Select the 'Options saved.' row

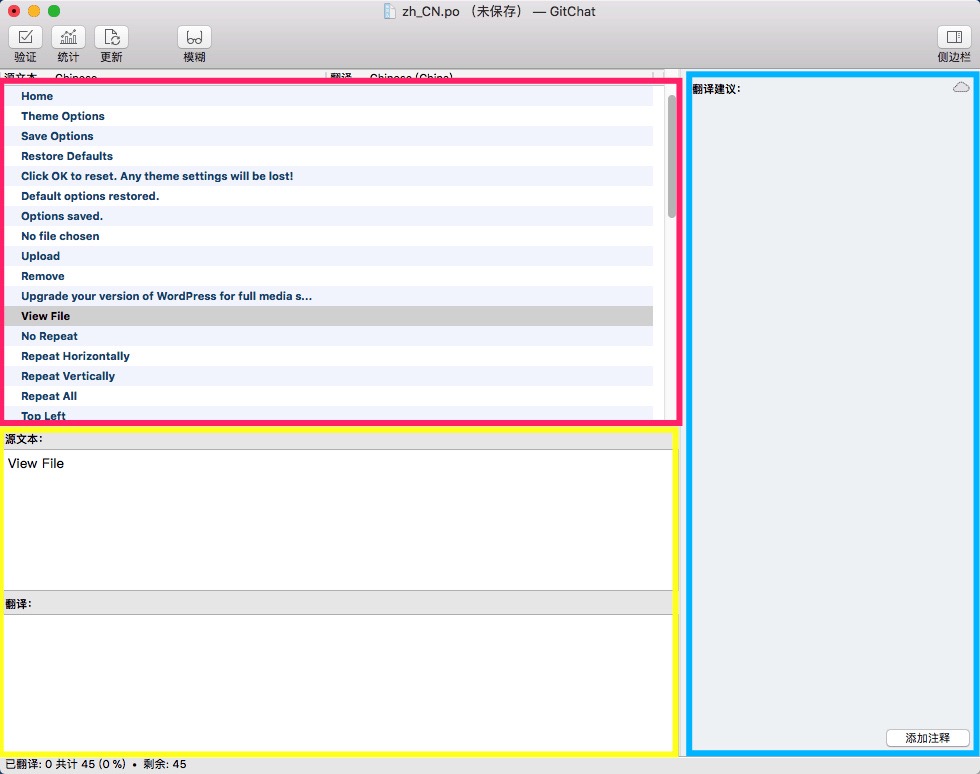pyautogui.click(x=329, y=216)
